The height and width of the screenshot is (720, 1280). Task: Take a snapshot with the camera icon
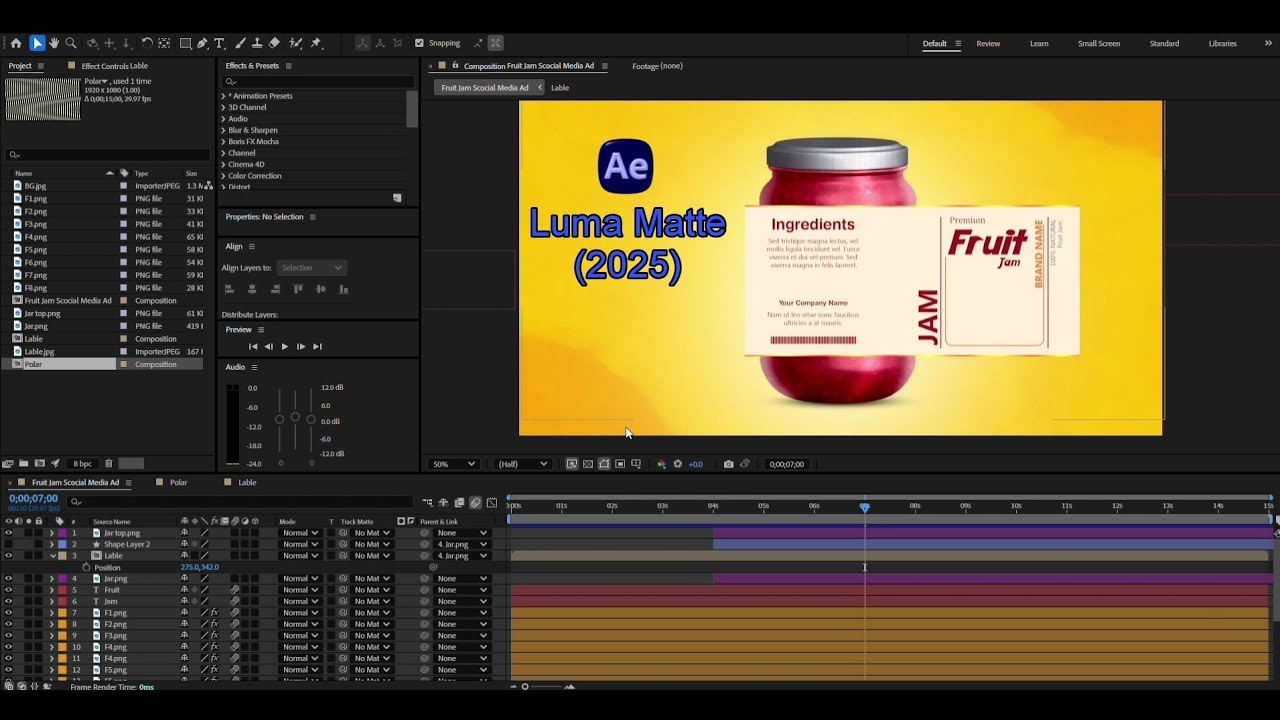point(728,464)
